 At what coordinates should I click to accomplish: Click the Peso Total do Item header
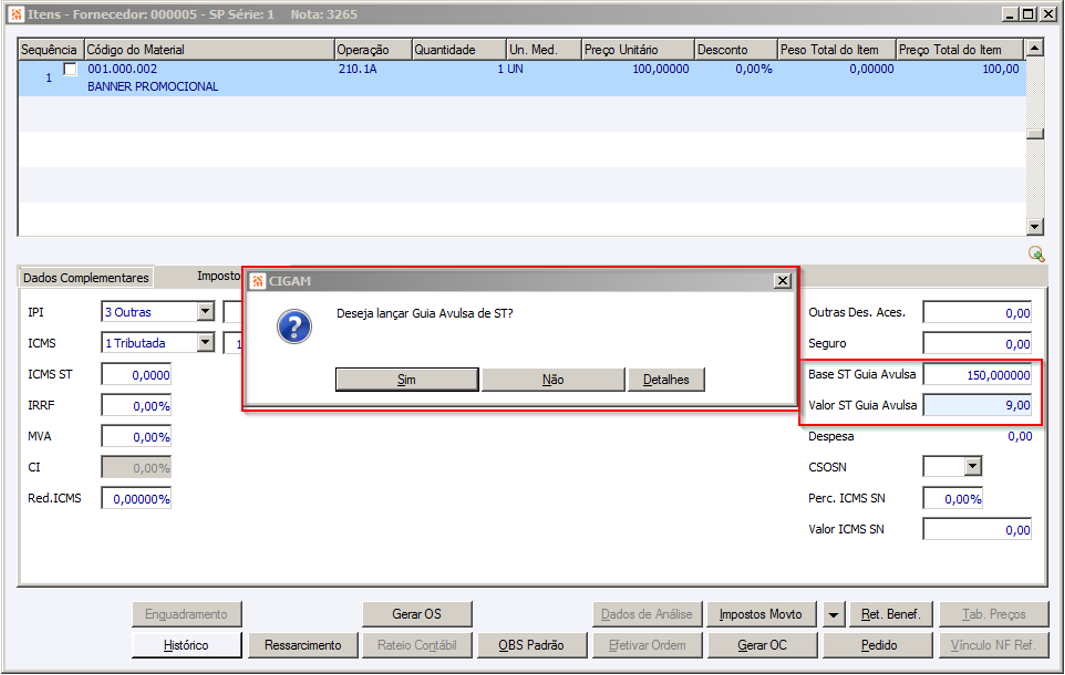(837, 50)
